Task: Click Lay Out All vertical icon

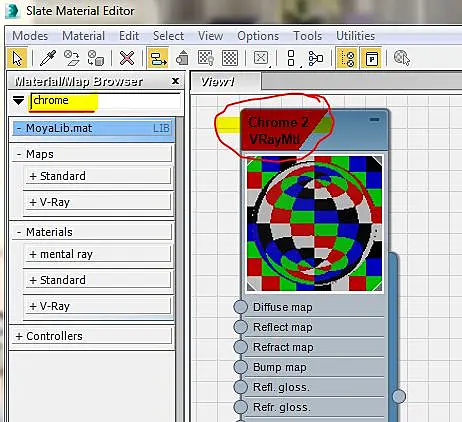Action: pos(291,58)
